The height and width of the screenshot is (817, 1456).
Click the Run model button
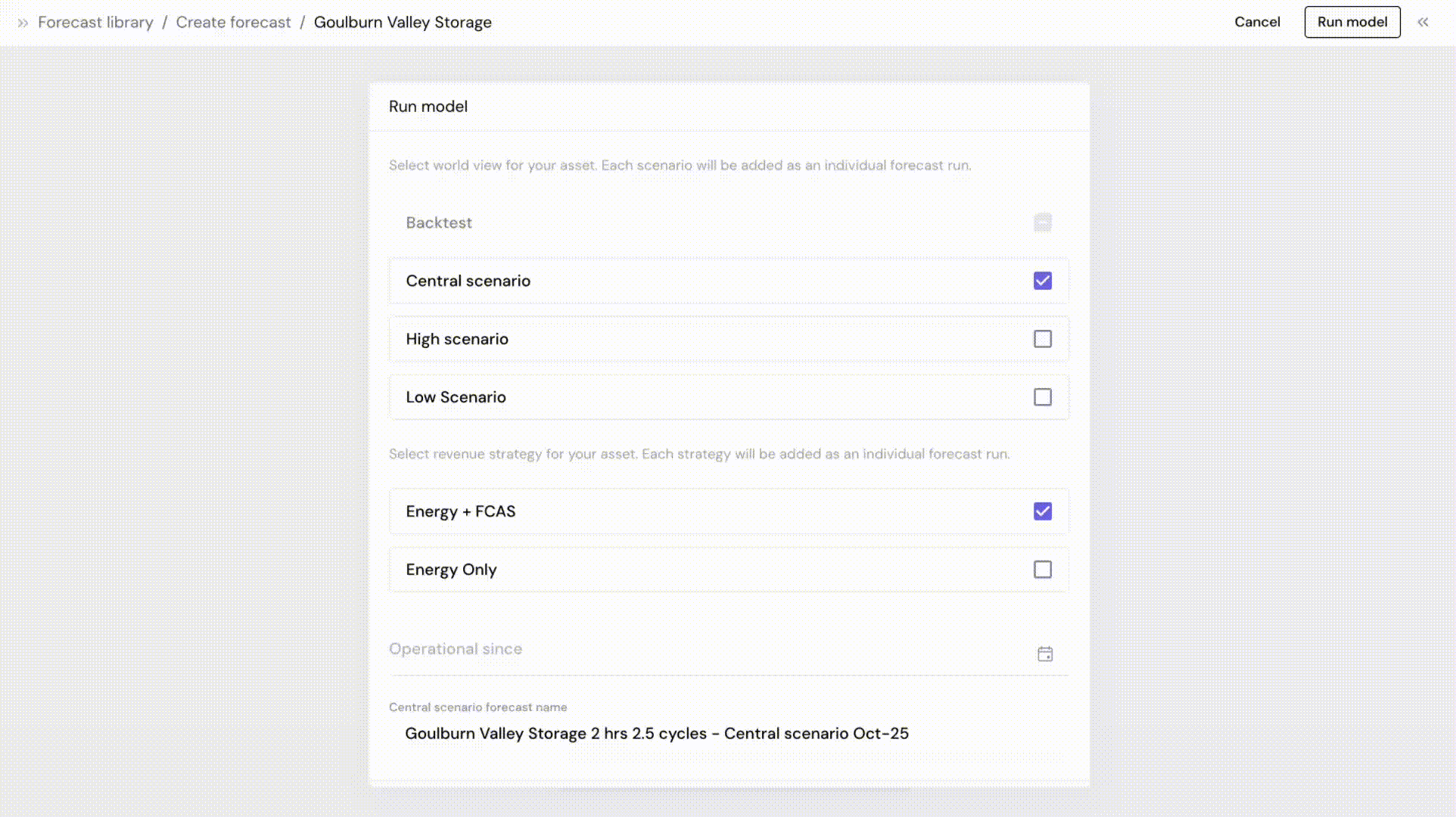coord(1352,22)
